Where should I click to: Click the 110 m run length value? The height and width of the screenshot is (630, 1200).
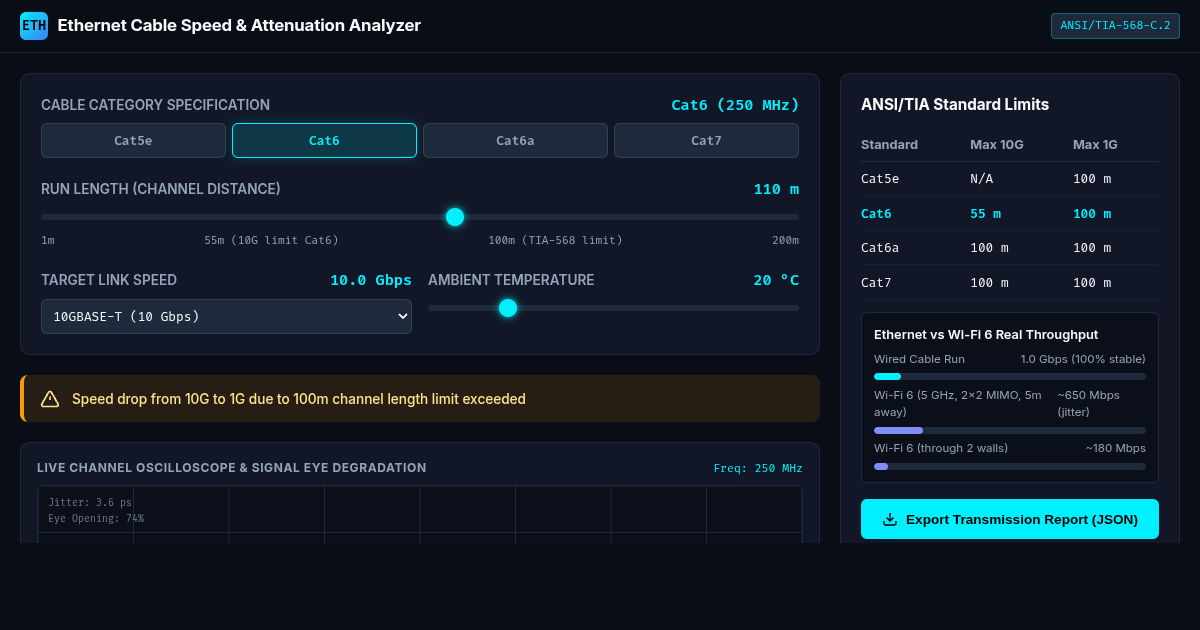(x=776, y=189)
